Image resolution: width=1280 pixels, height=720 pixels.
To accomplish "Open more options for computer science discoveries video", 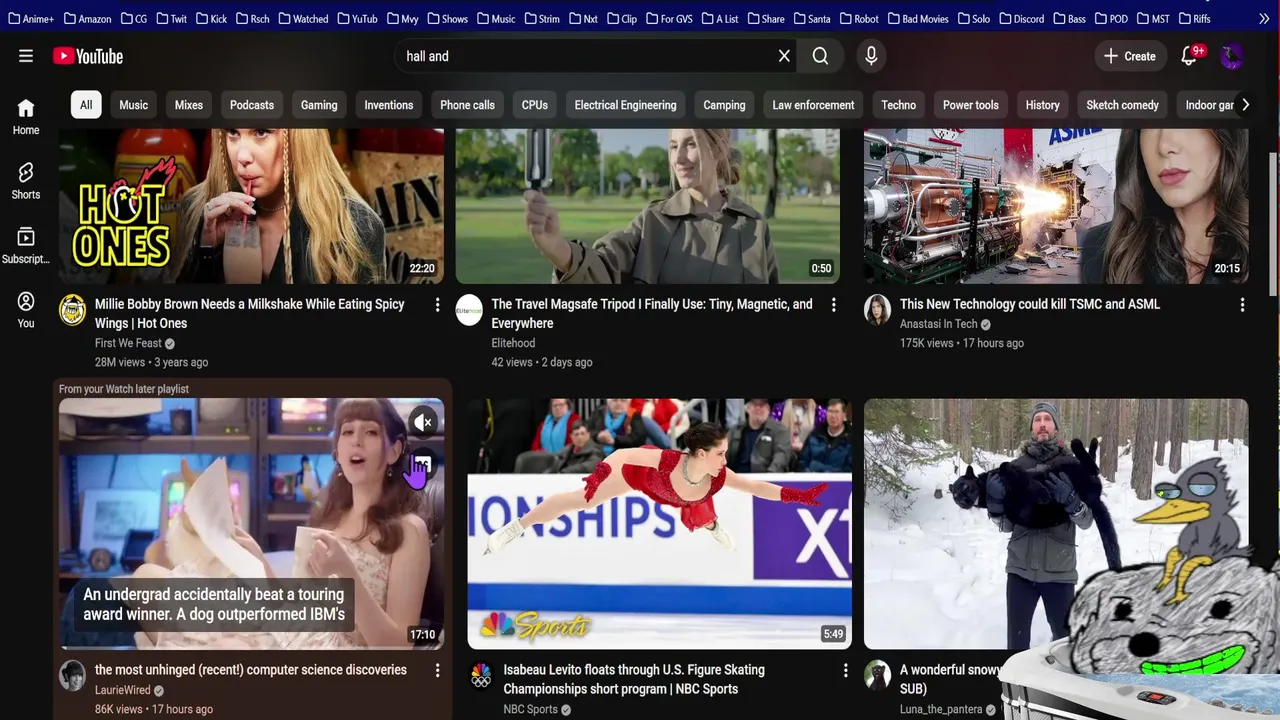I will tap(437, 671).
